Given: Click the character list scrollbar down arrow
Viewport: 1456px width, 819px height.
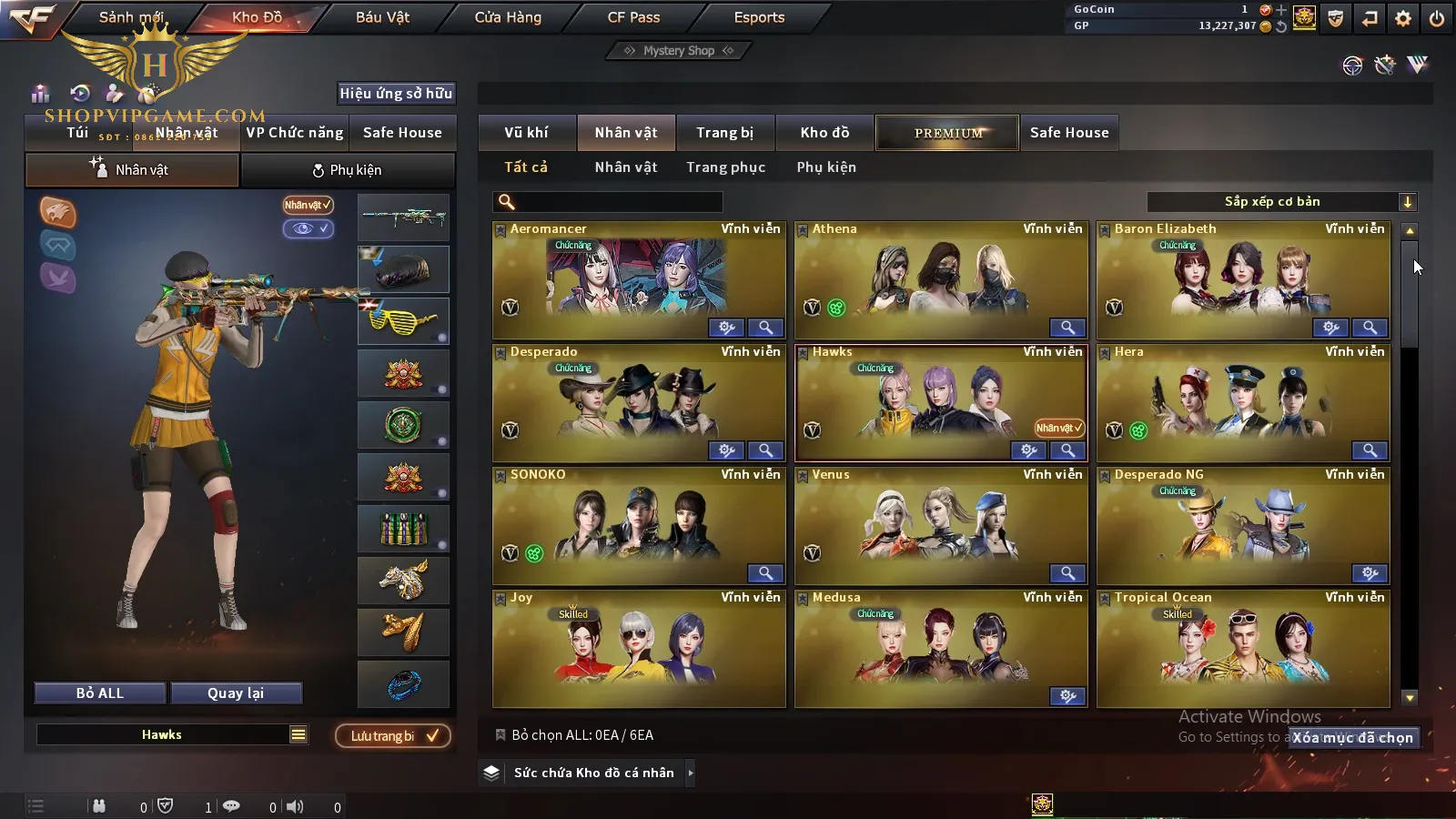Looking at the screenshot, I should [x=1410, y=698].
